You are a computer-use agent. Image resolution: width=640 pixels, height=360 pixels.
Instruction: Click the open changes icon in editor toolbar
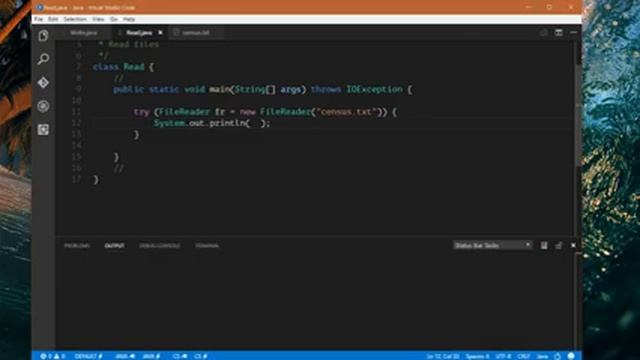point(543,33)
